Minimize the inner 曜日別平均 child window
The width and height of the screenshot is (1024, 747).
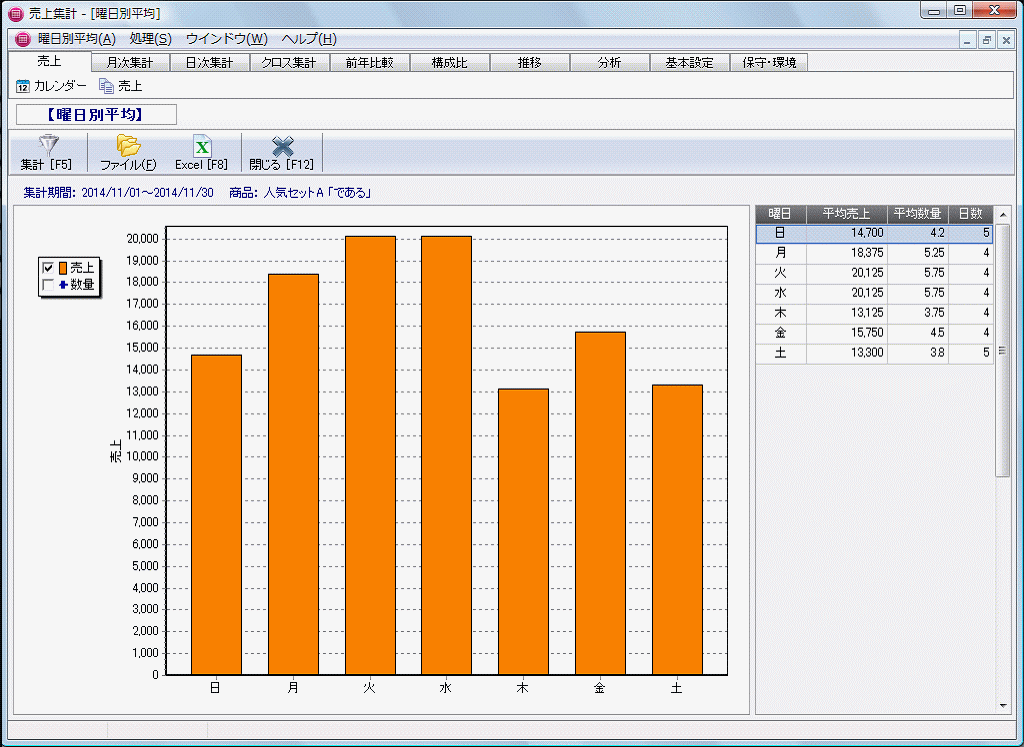click(x=968, y=40)
